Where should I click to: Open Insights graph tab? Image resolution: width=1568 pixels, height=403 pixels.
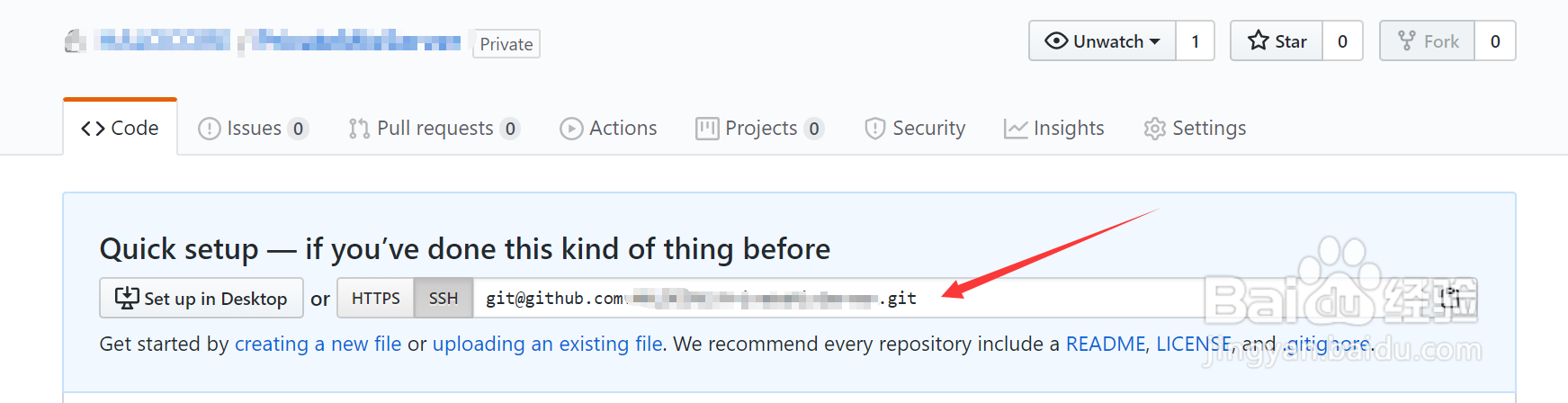1053,129
